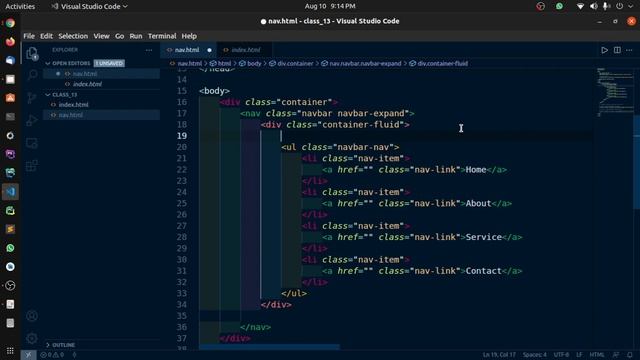Click the Run Code play icon
The image size is (640, 360).
604,50
